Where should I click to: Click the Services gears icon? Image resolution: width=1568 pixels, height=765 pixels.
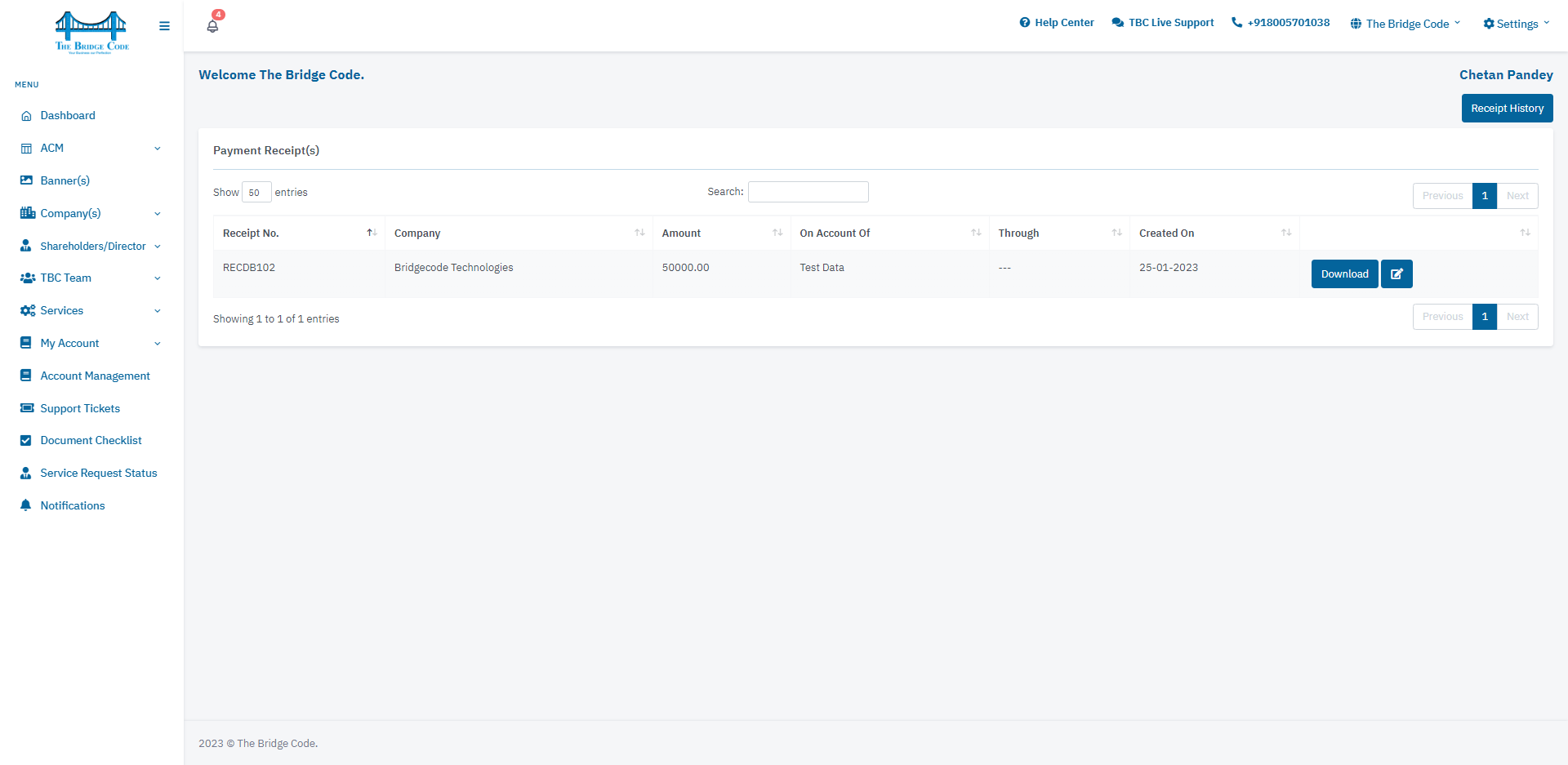click(x=27, y=311)
